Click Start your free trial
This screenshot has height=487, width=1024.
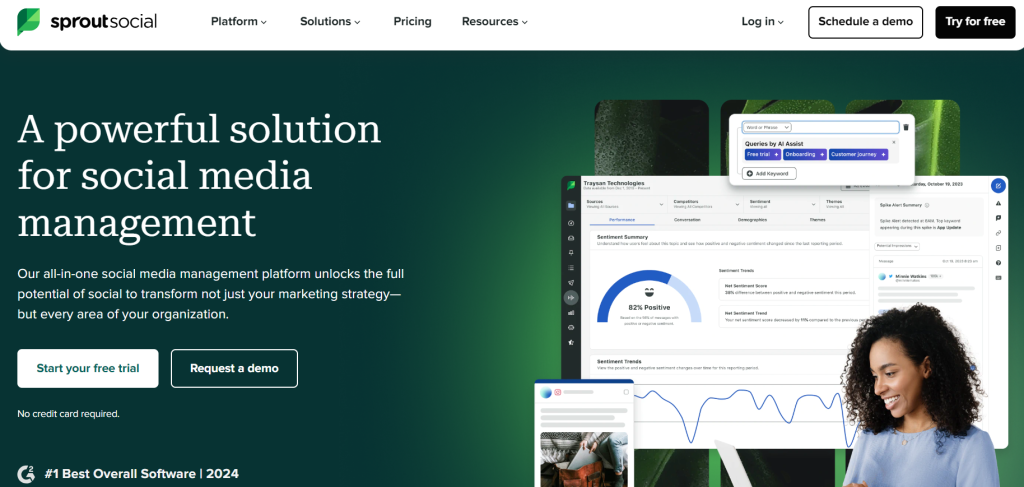click(88, 368)
